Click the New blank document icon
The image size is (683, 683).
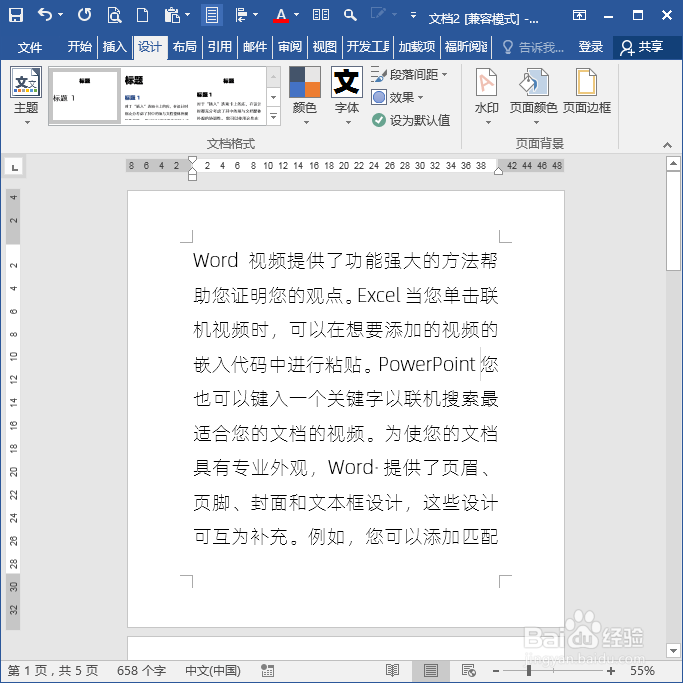[x=142, y=15]
